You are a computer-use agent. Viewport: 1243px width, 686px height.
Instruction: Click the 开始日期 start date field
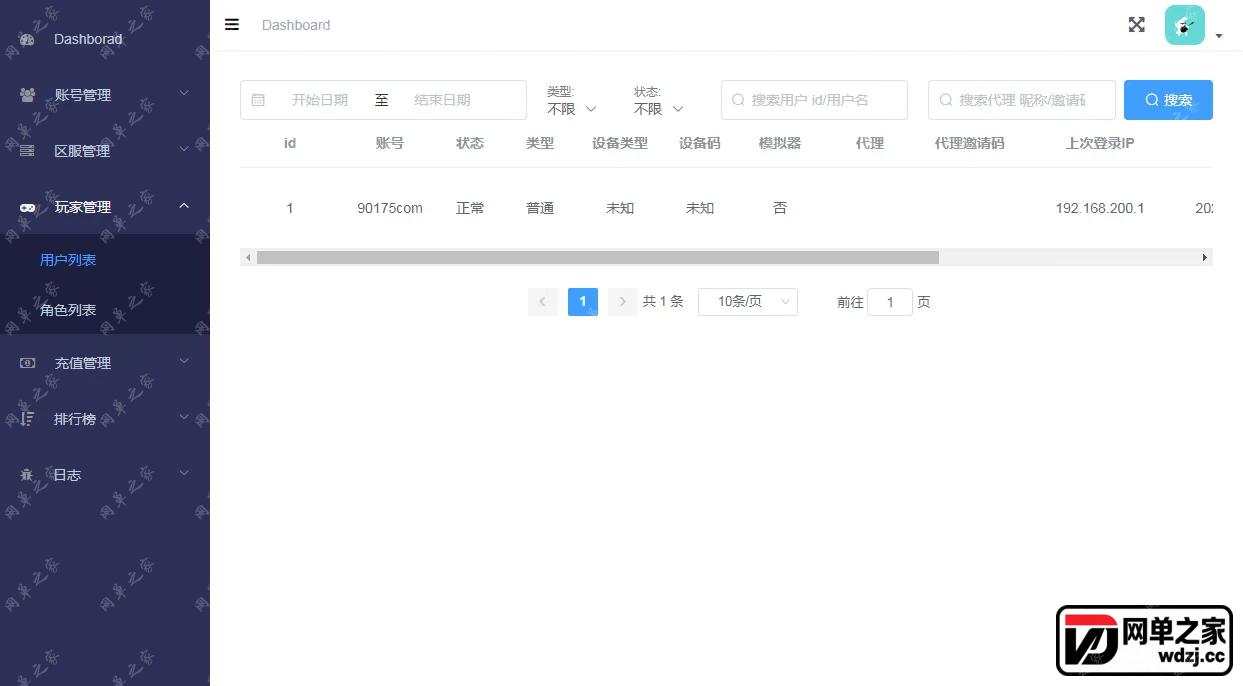click(x=320, y=100)
